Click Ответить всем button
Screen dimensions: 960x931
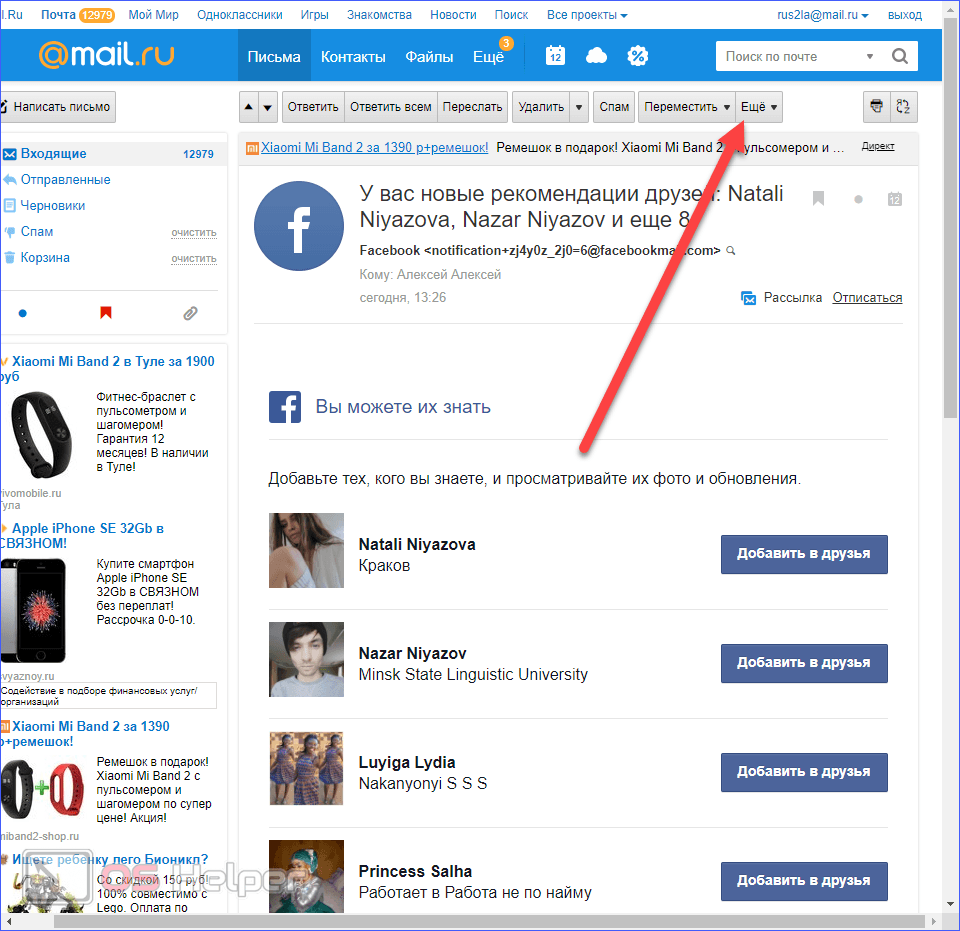[x=391, y=107]
